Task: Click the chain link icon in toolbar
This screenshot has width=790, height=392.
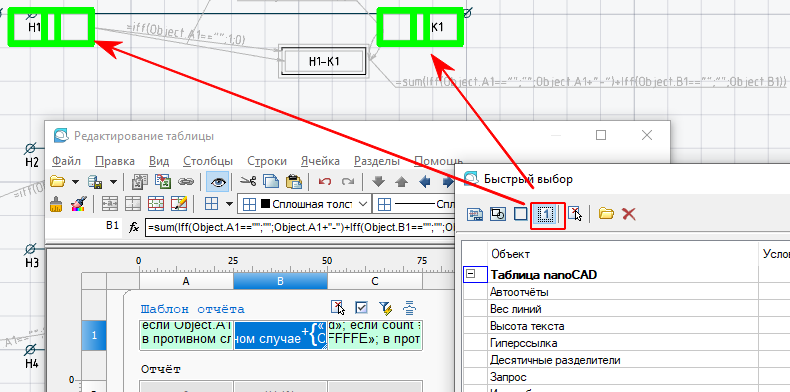Action: coord(186,181)
